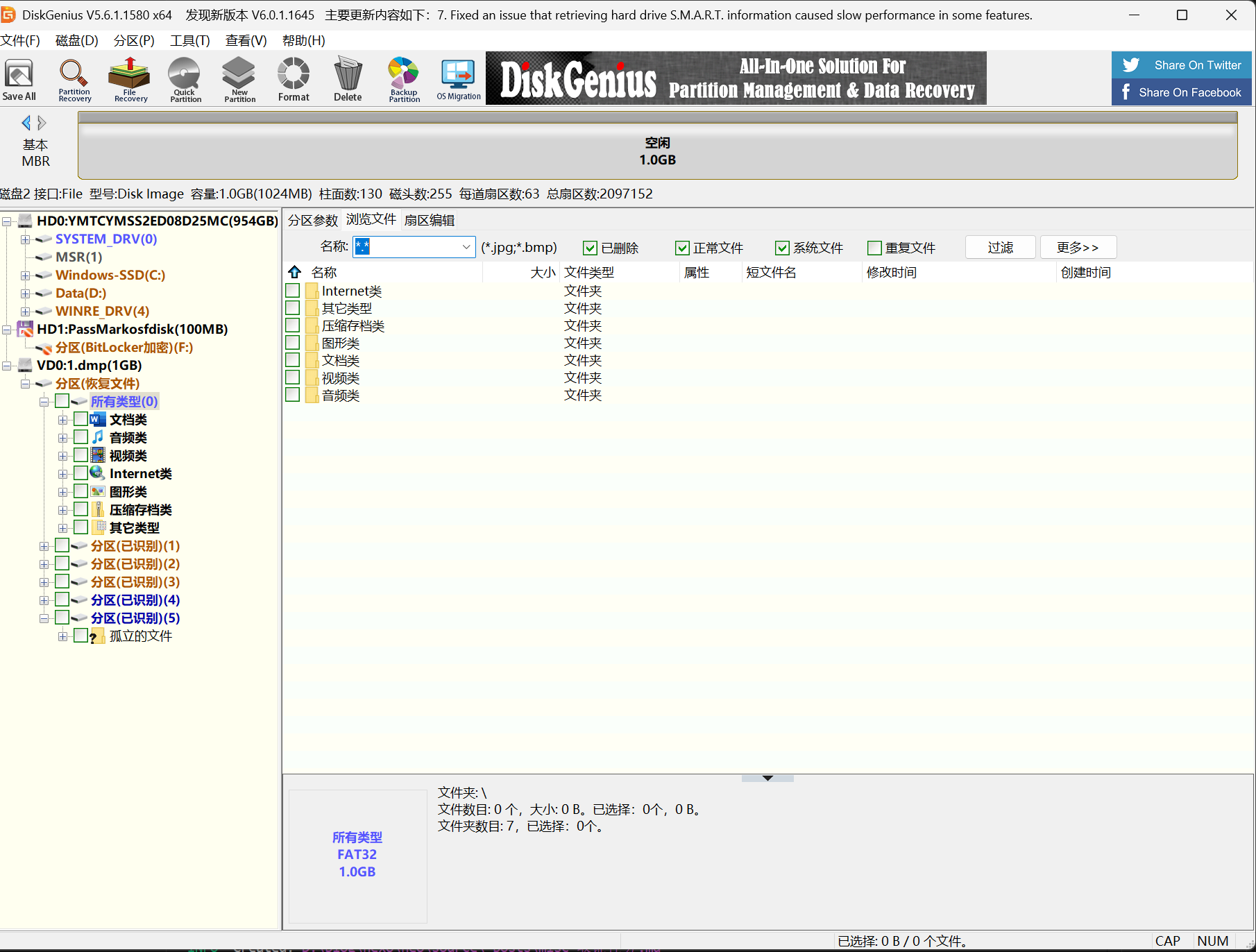Launch File Recovery from toolbar
1256x952 pixels.
(x=130, y=79)
